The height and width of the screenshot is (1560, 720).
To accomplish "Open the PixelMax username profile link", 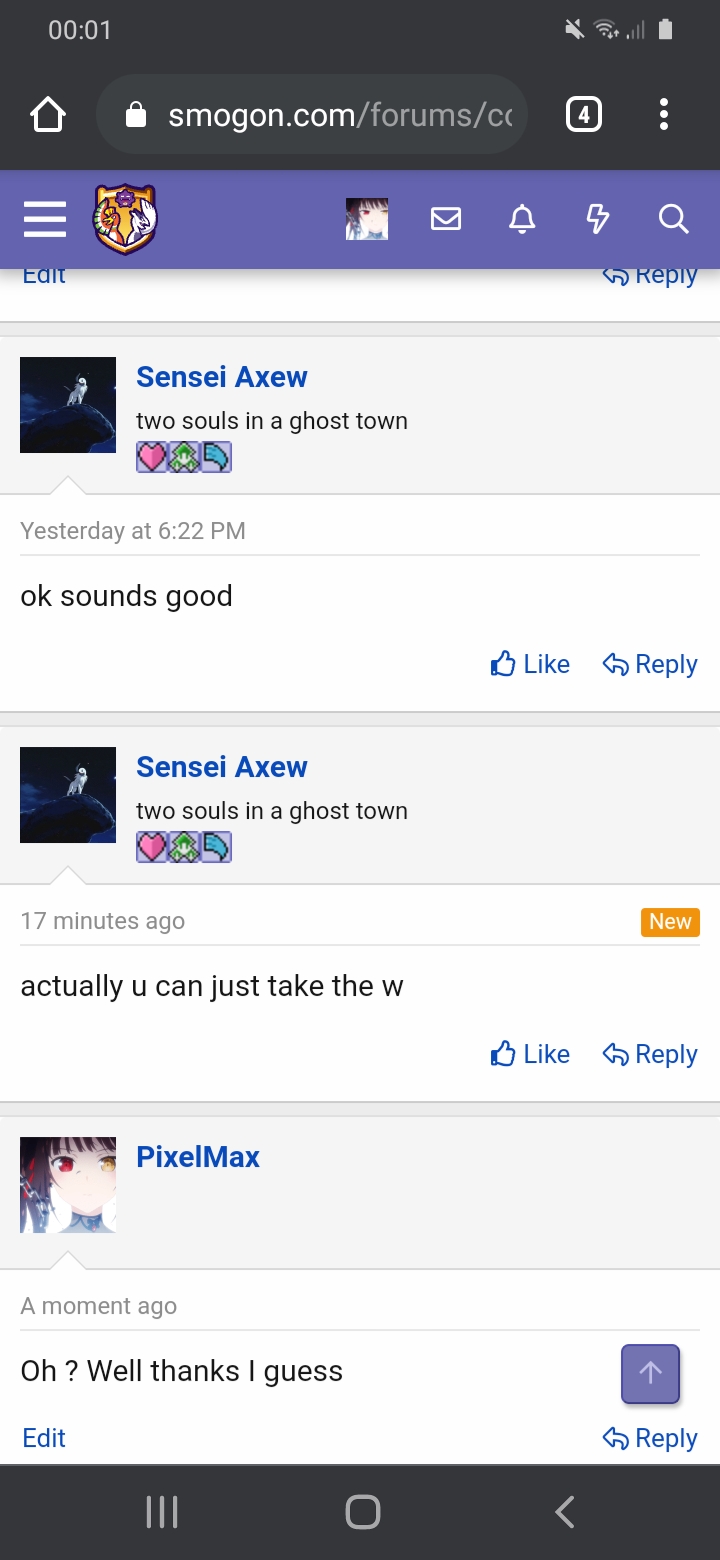I will (198, 1157).
